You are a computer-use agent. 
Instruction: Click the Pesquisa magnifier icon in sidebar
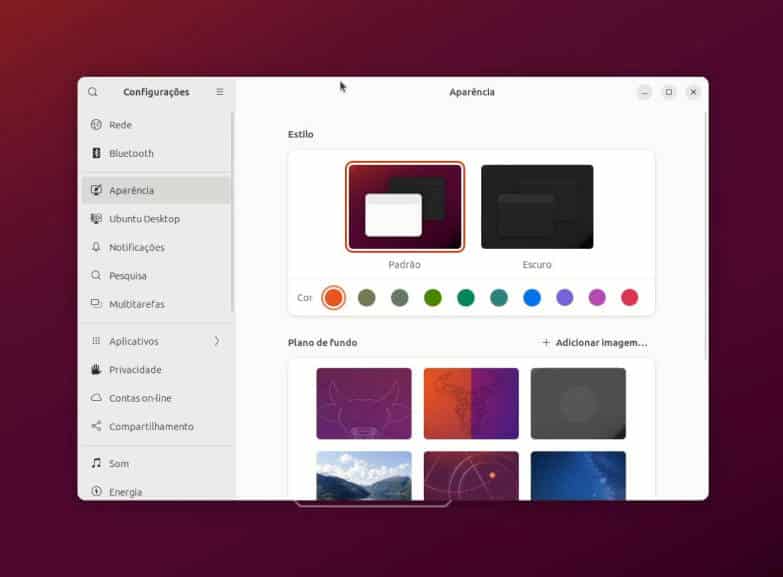[x=96, y=275]
